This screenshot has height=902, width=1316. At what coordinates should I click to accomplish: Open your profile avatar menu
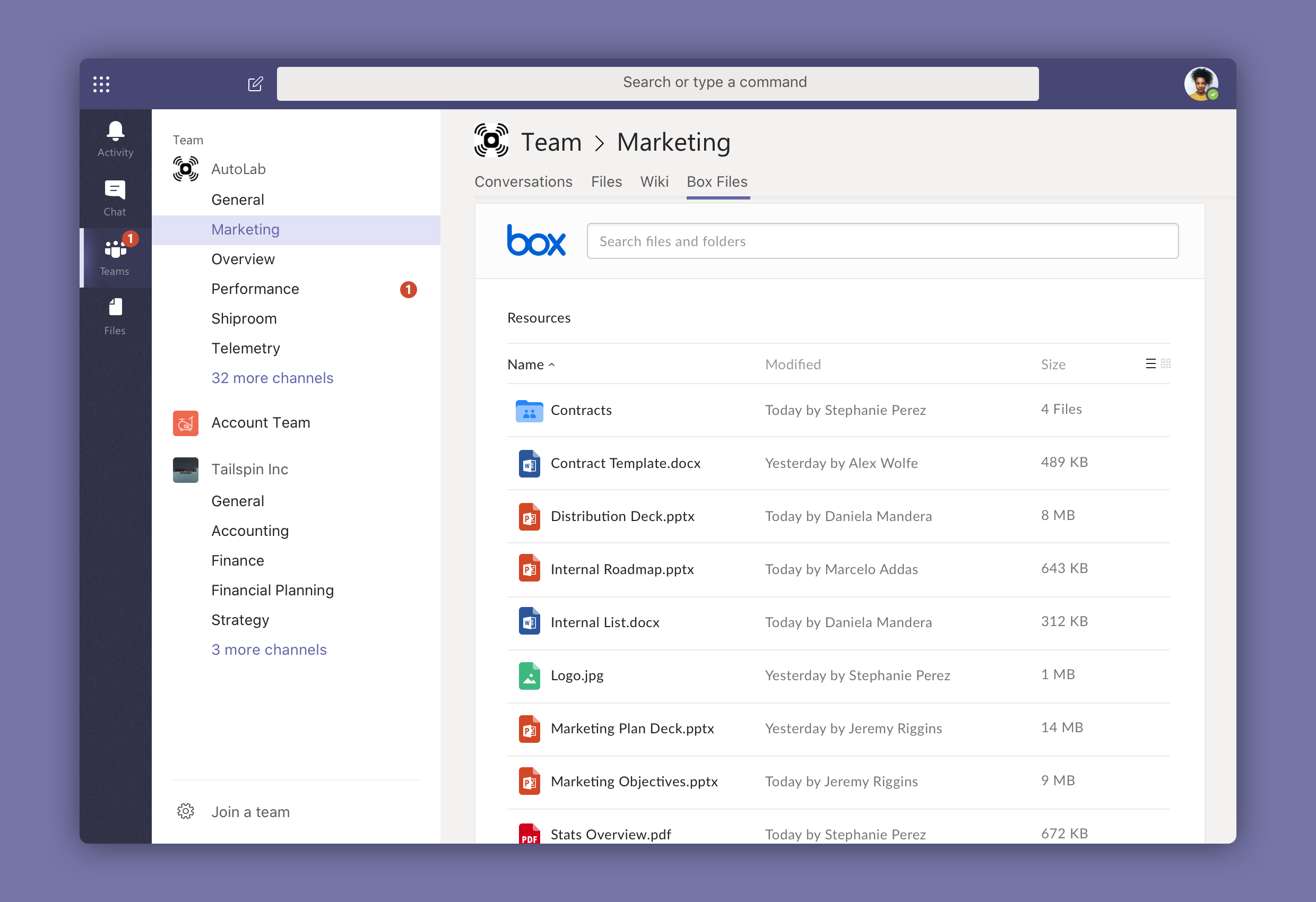coord(1201,83)
